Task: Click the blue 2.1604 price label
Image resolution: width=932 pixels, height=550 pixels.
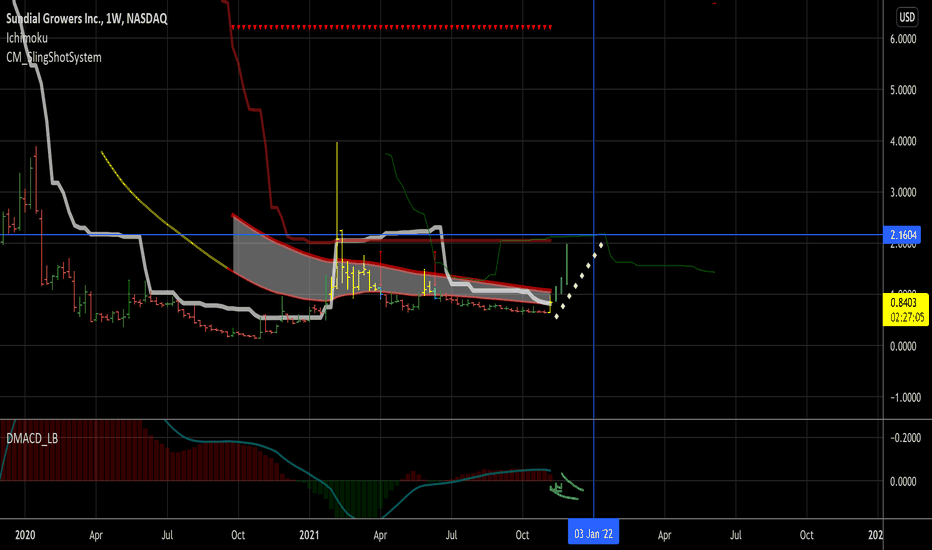Action: click(902, 235)
